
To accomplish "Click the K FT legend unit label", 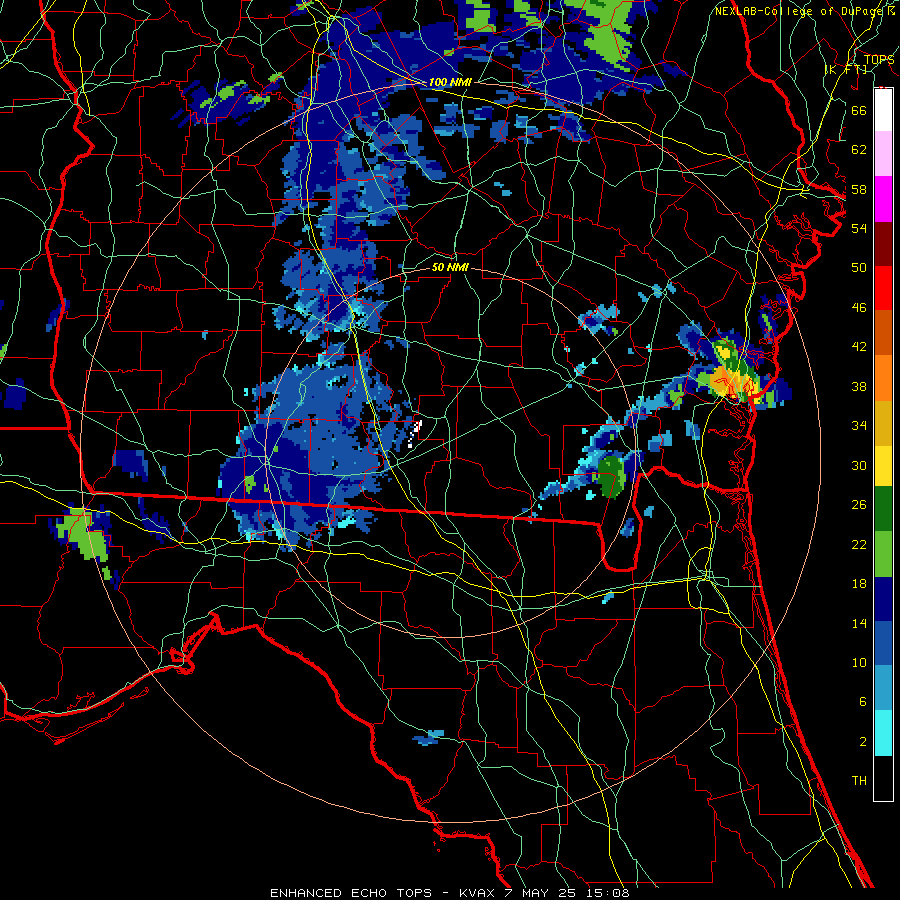I will (846, 69).
